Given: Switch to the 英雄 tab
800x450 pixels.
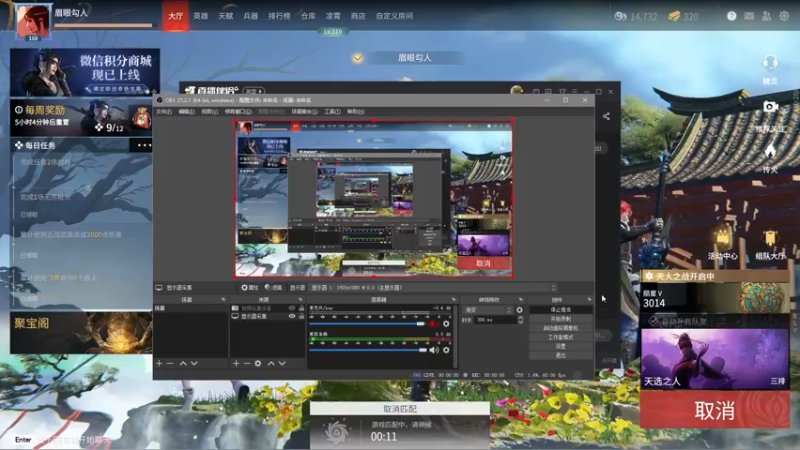Looking at the screenshot, I should tap(201, 16).
